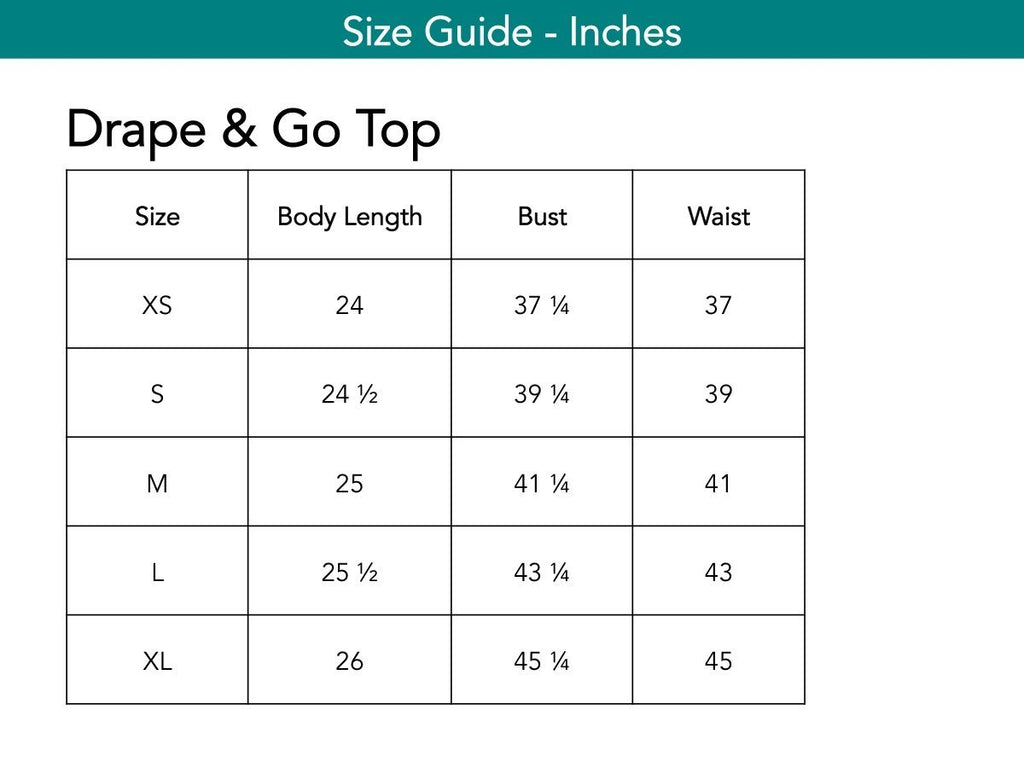Click body length value 25 ½

tap(349, 572)
